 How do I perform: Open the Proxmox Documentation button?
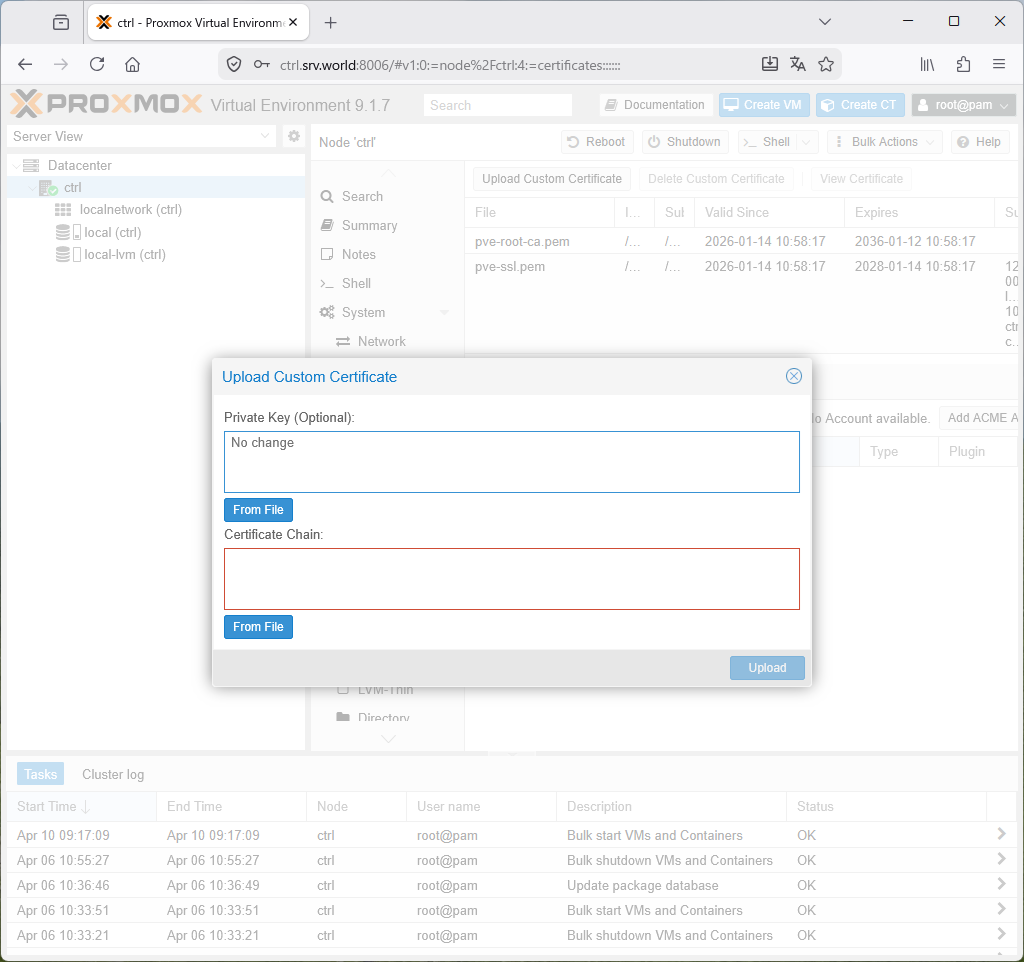click(655, 105)
